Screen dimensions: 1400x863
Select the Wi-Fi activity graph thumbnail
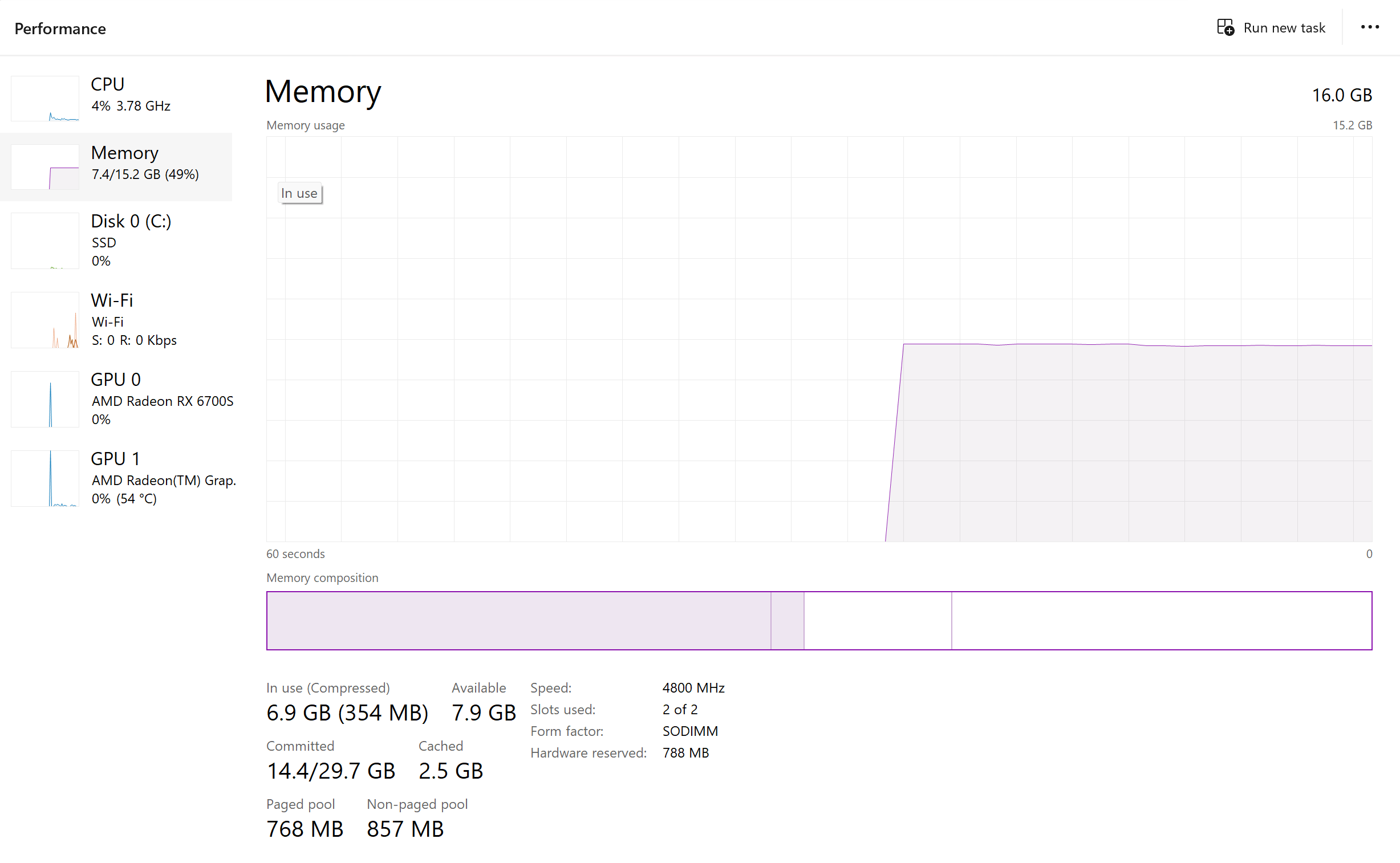45,320
